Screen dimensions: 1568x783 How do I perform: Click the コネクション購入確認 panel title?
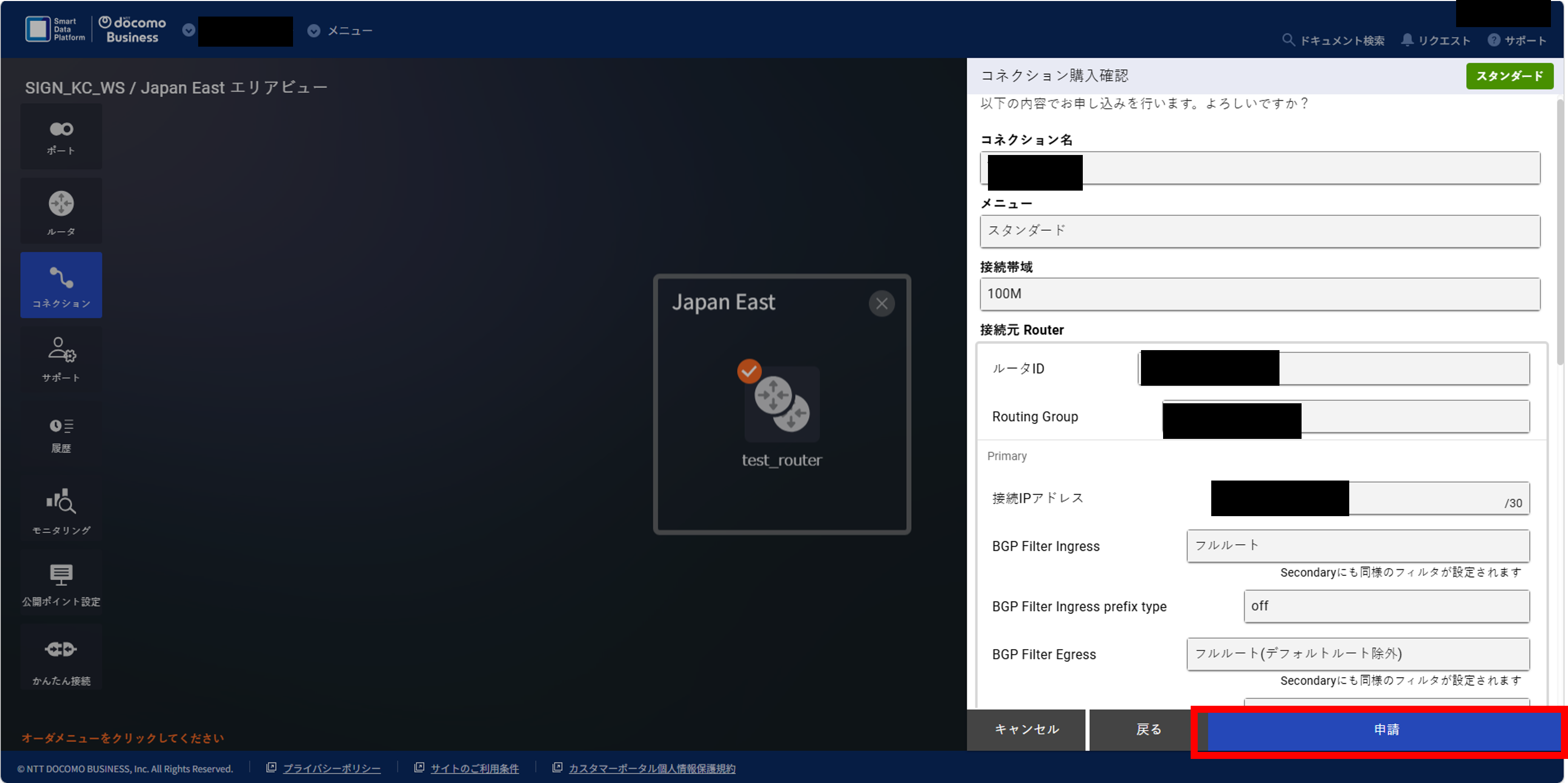[1054, 75]
